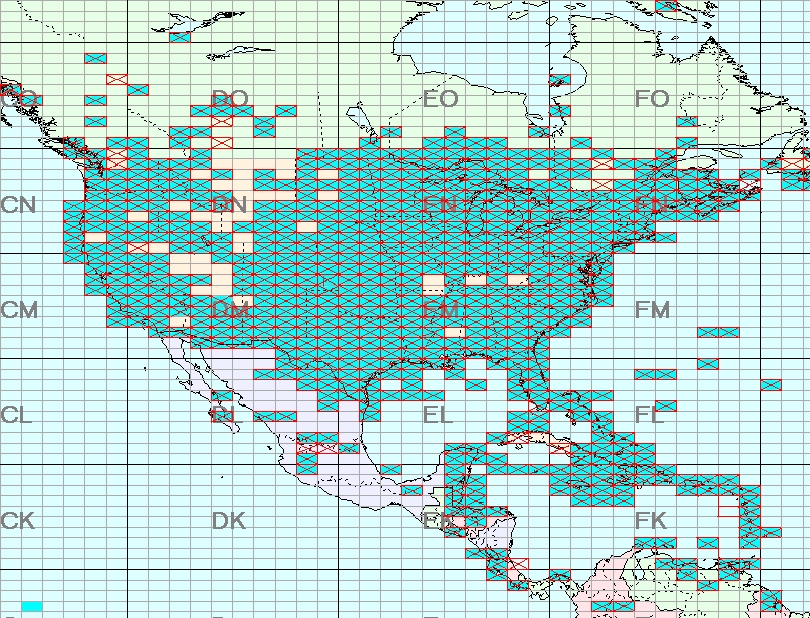810x618 pixels.
Task: Select the EL field label in the Gulf
Action: pyautogui.click(x=438, y=415)
